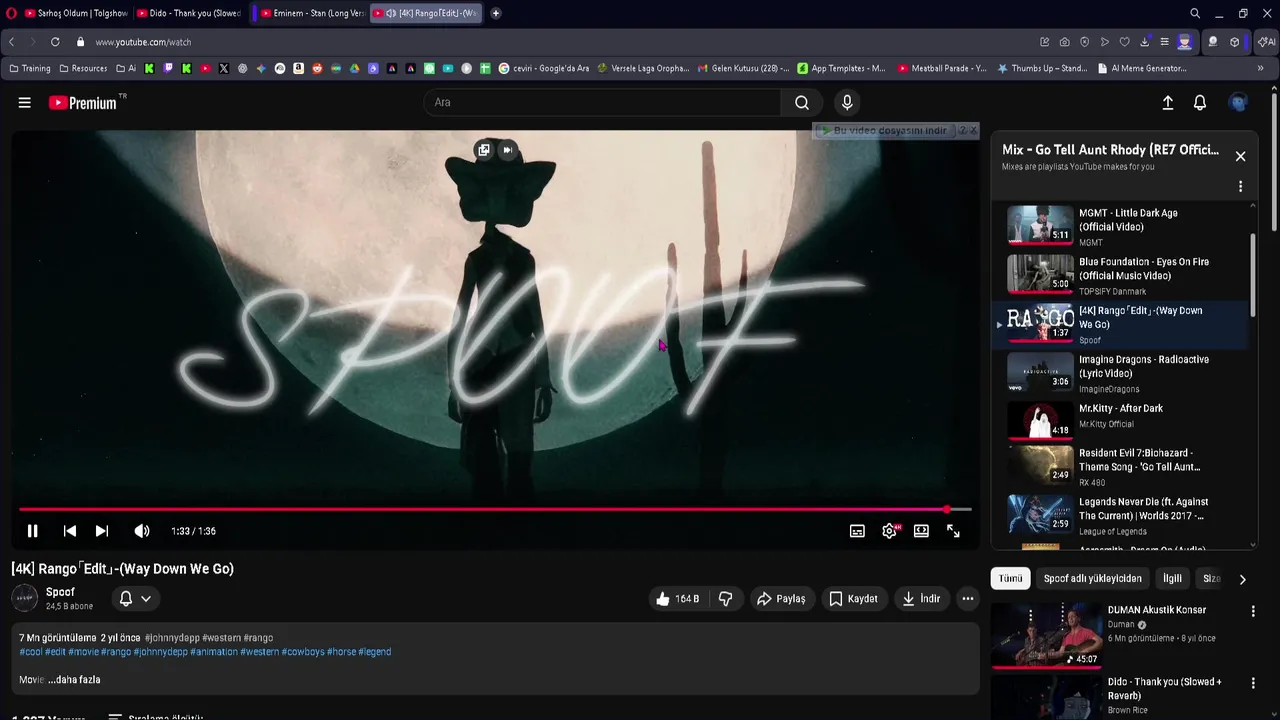This screenshot has height=720, width=1280.
Task: Open the notifications bell in header
Action: [1200, 102]
